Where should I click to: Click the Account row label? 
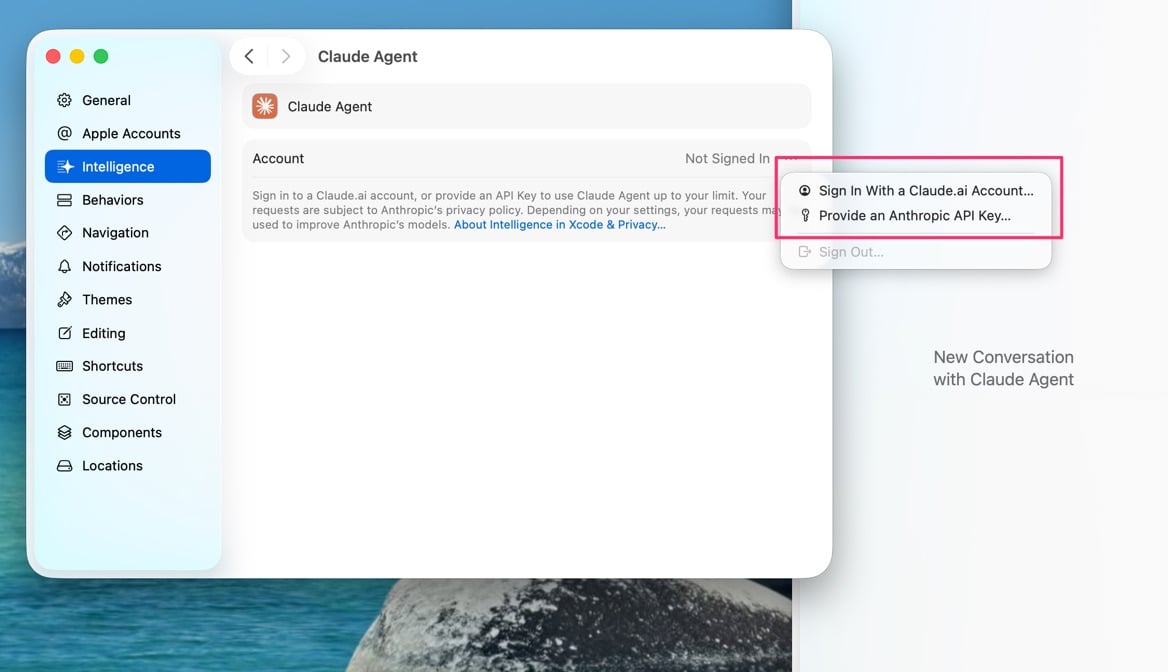278,159
